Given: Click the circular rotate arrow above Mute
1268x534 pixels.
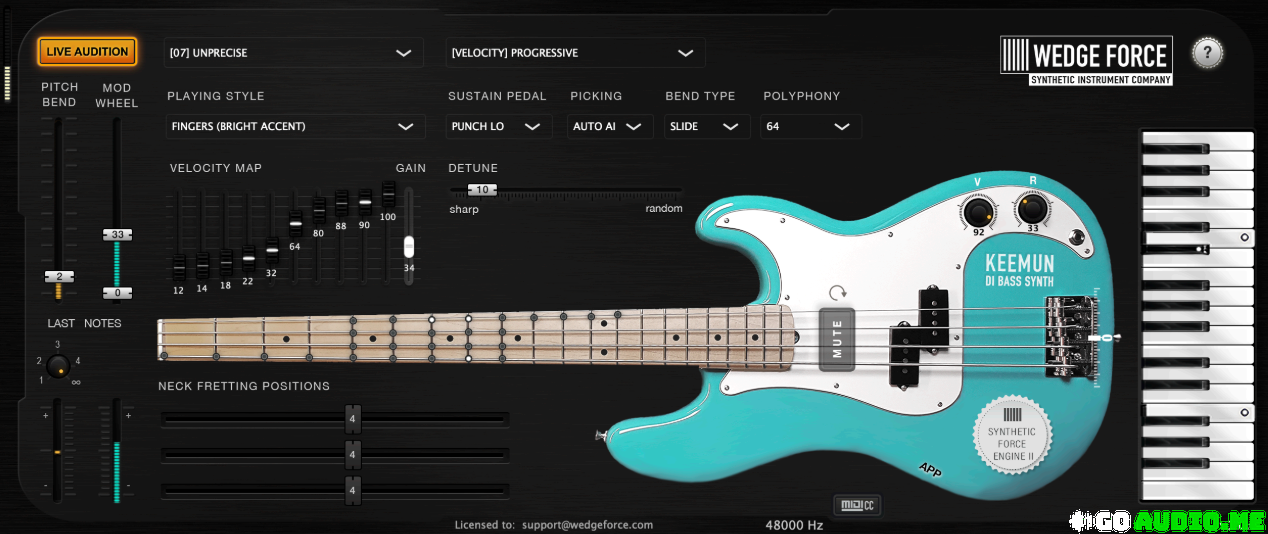Looking at the screenshot, I should [x=838, y=293].
